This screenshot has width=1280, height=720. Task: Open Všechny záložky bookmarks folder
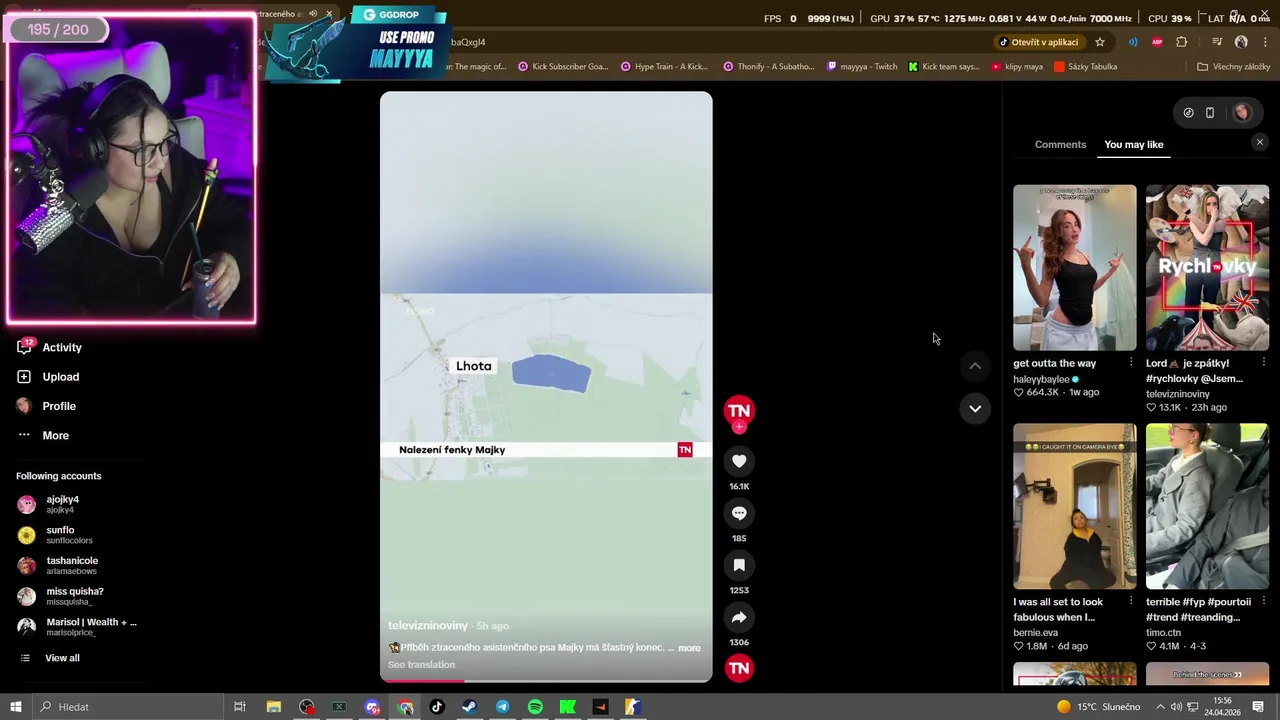coord(1233,67)
